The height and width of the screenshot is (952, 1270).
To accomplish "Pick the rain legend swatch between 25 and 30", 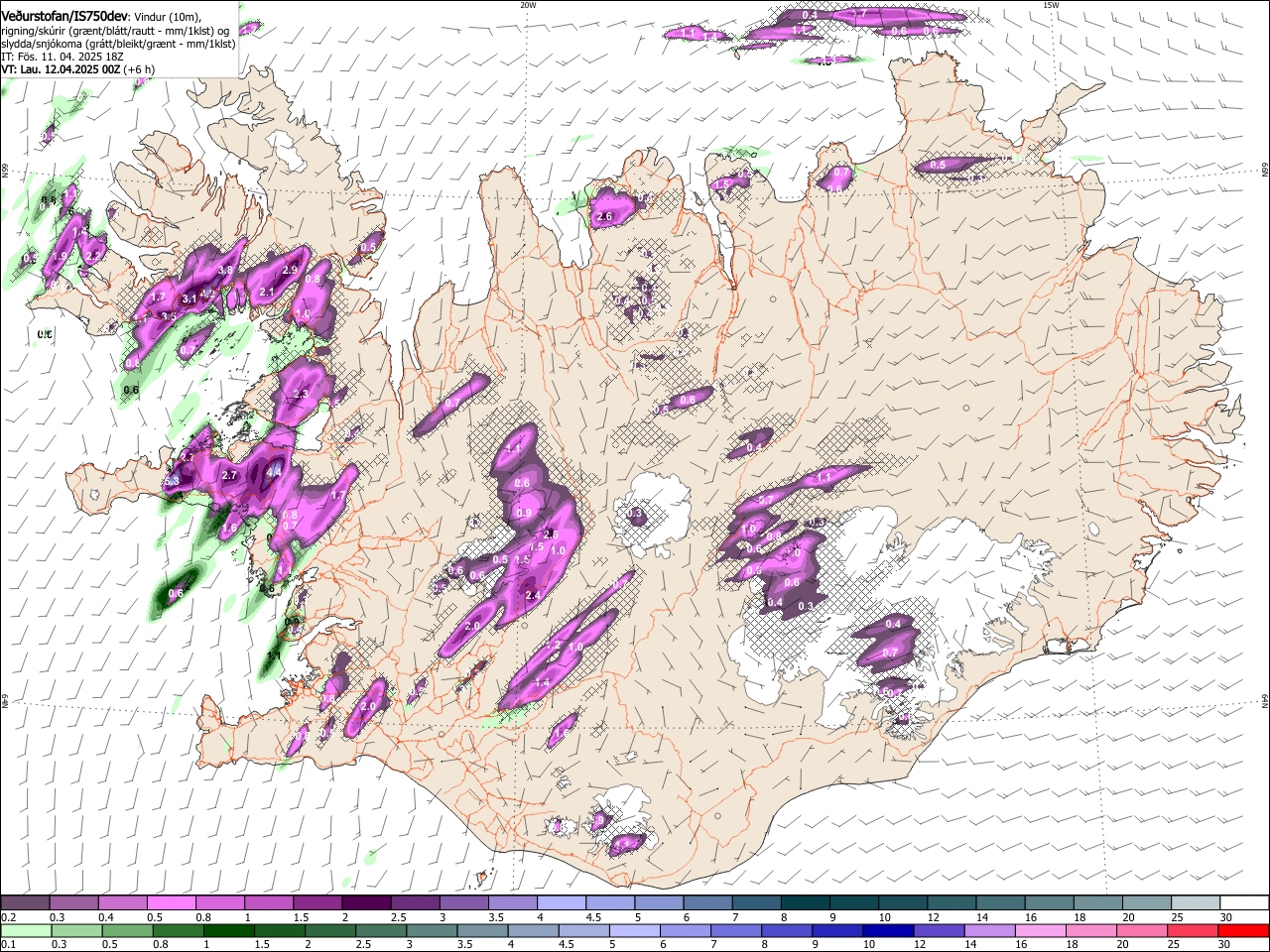I will (x=1193, y=931).
